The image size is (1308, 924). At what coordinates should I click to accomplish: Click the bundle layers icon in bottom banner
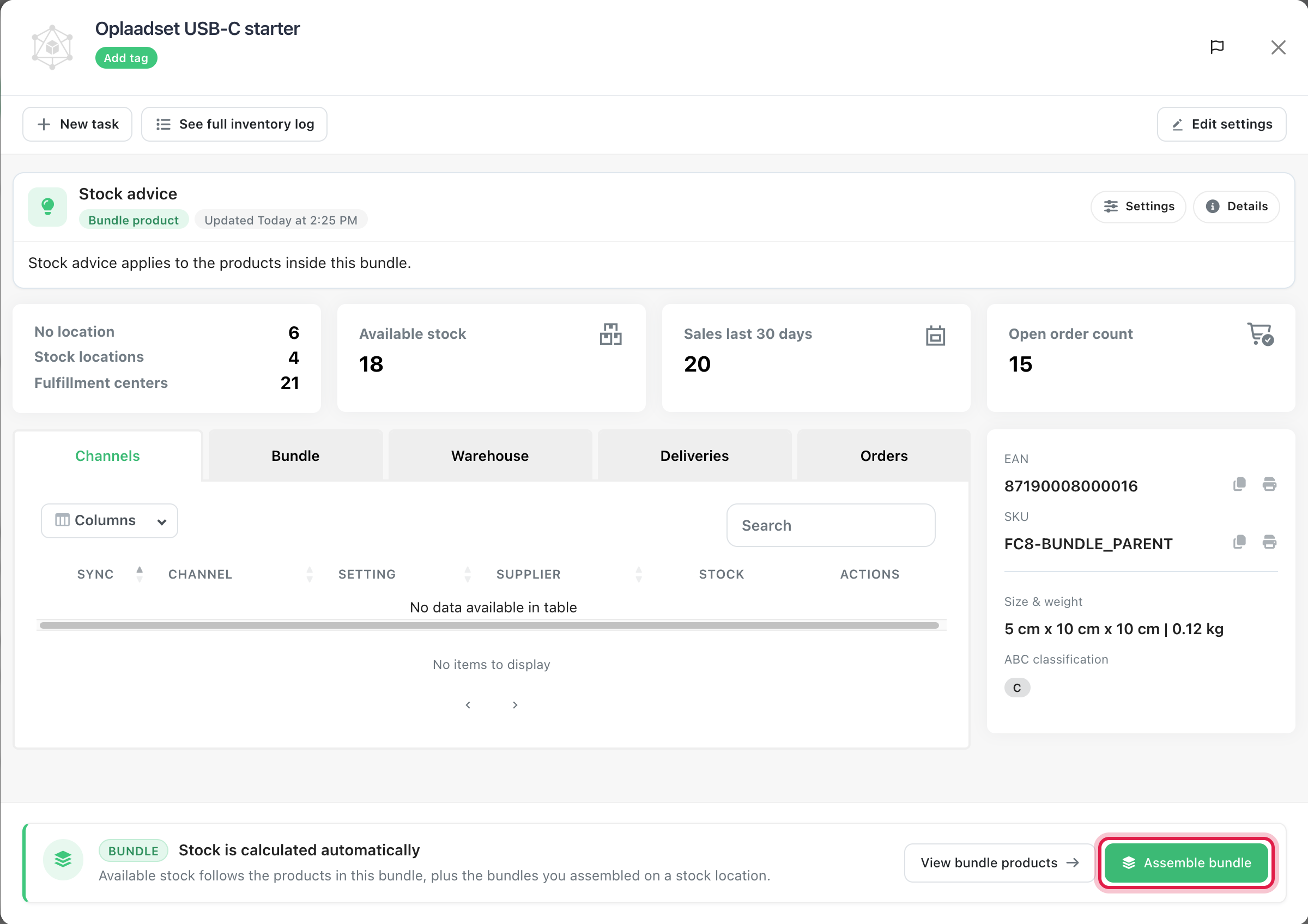pyautogui.click(x=63, y=859)
